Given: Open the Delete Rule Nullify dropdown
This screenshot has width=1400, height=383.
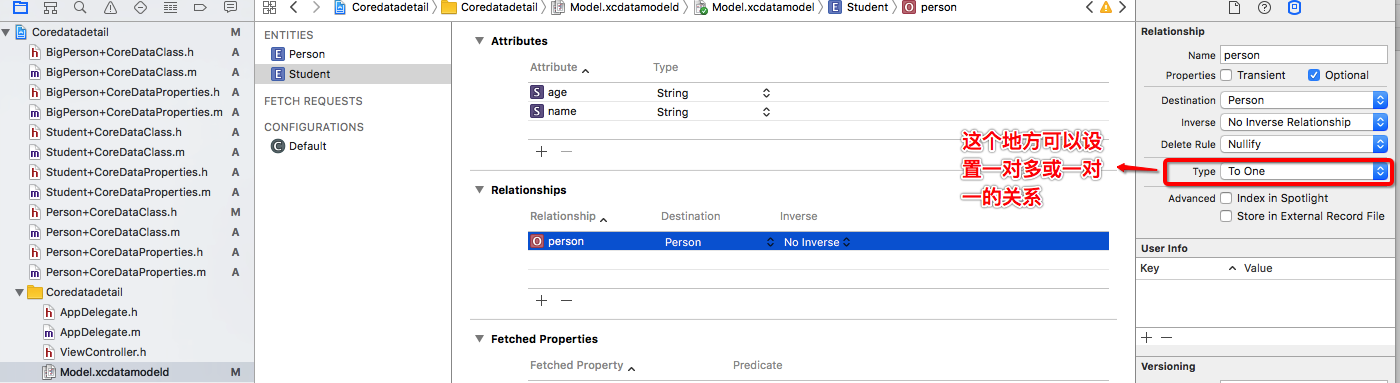Looking at the screenshot, I should tap(1304, 144).
